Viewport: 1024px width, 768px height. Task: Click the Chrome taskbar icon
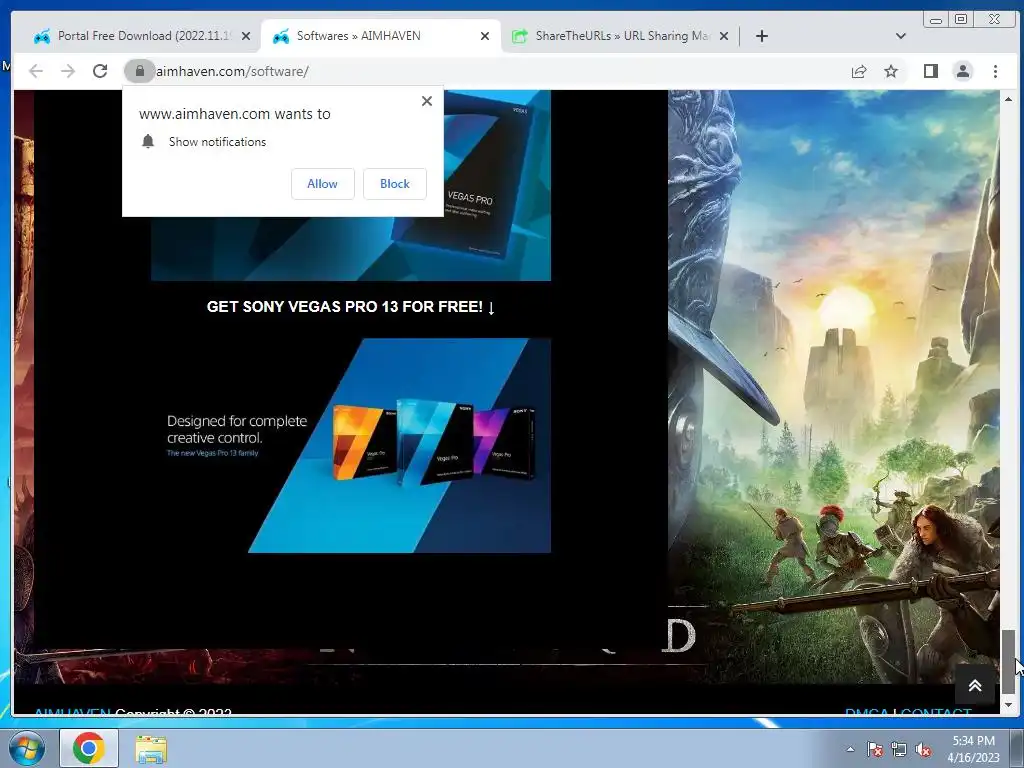coord(89,748)
